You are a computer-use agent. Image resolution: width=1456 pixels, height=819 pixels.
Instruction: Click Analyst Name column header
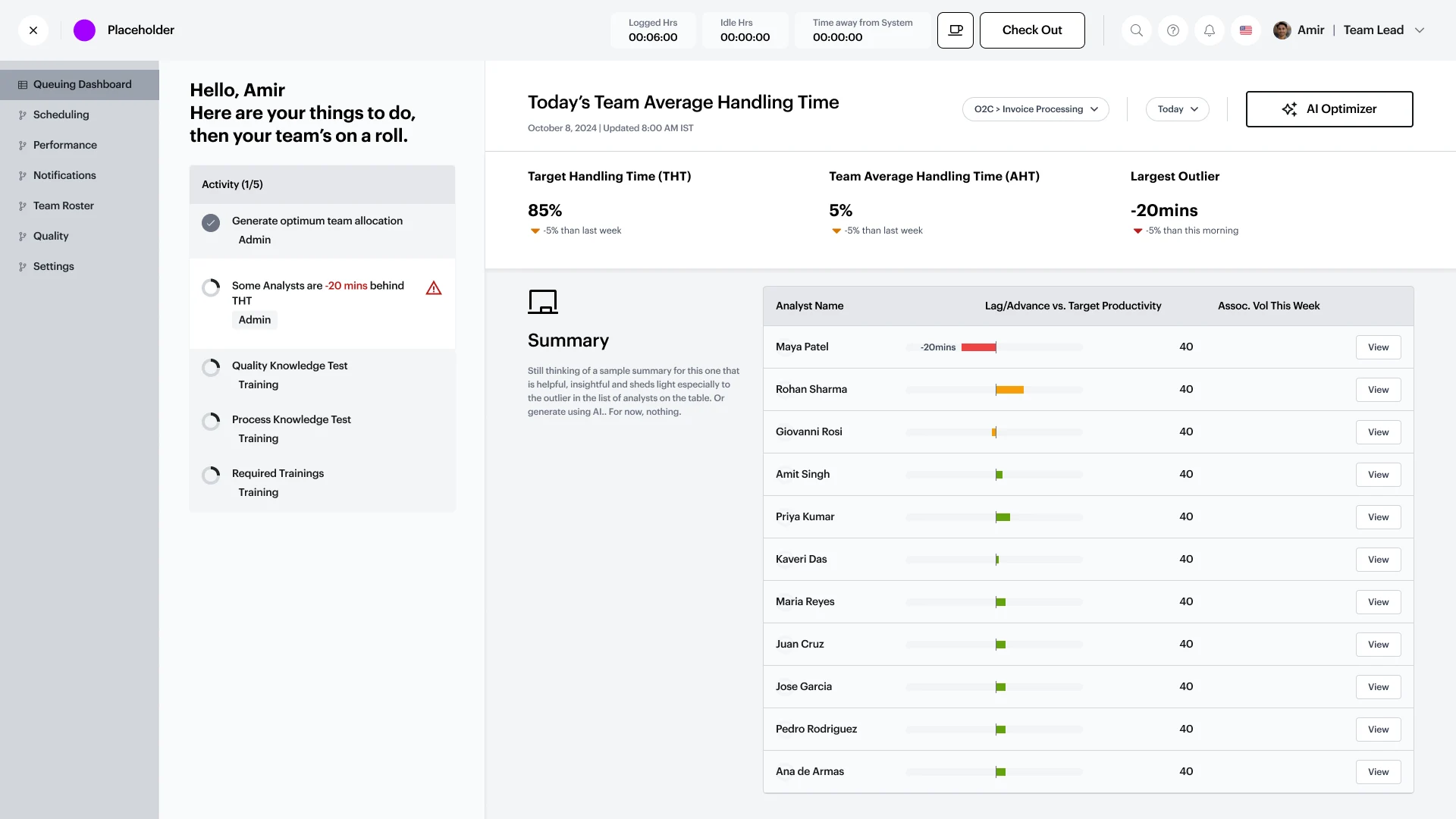810,306
